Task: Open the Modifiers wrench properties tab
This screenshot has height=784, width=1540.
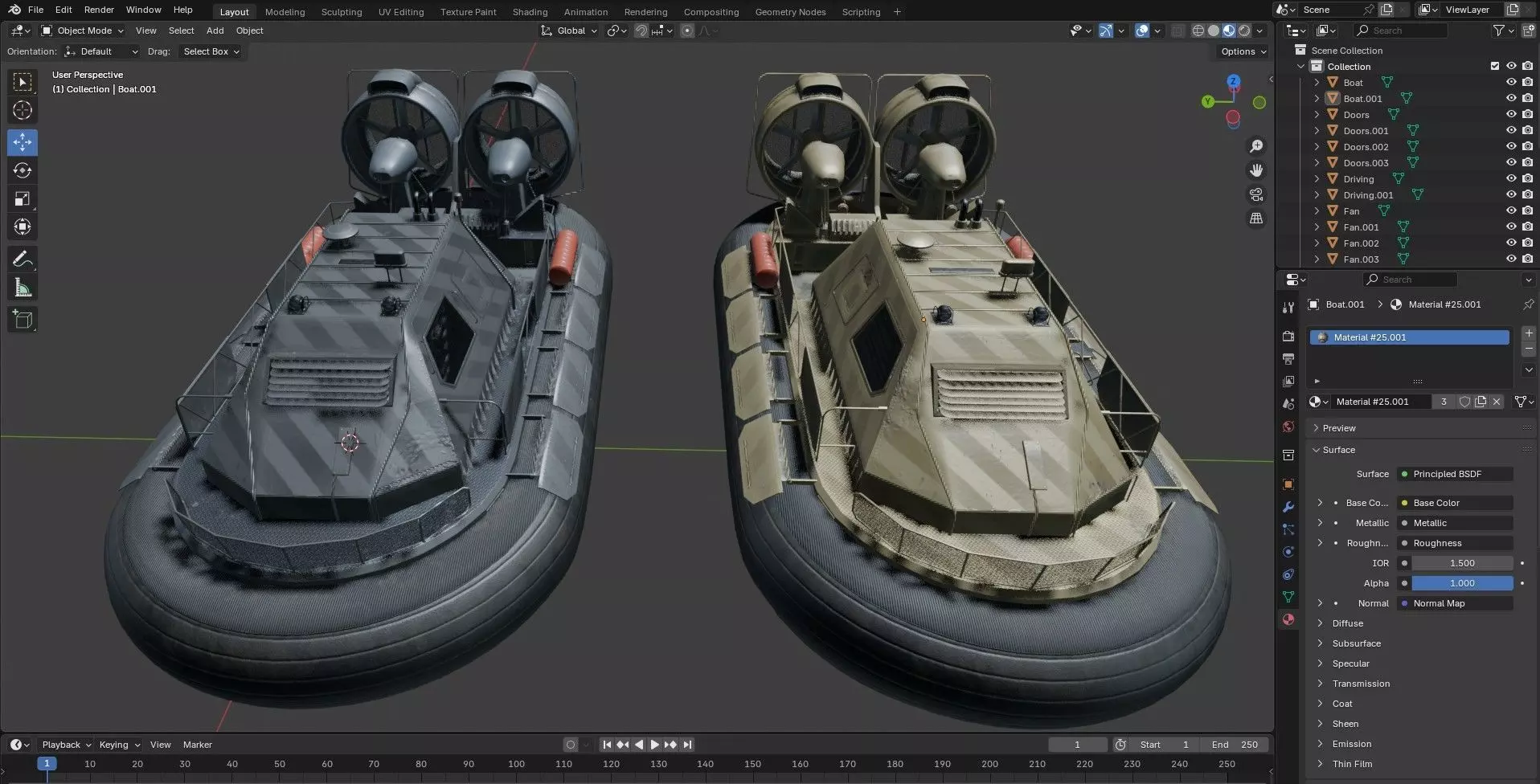Action: tap(1288, 507)
